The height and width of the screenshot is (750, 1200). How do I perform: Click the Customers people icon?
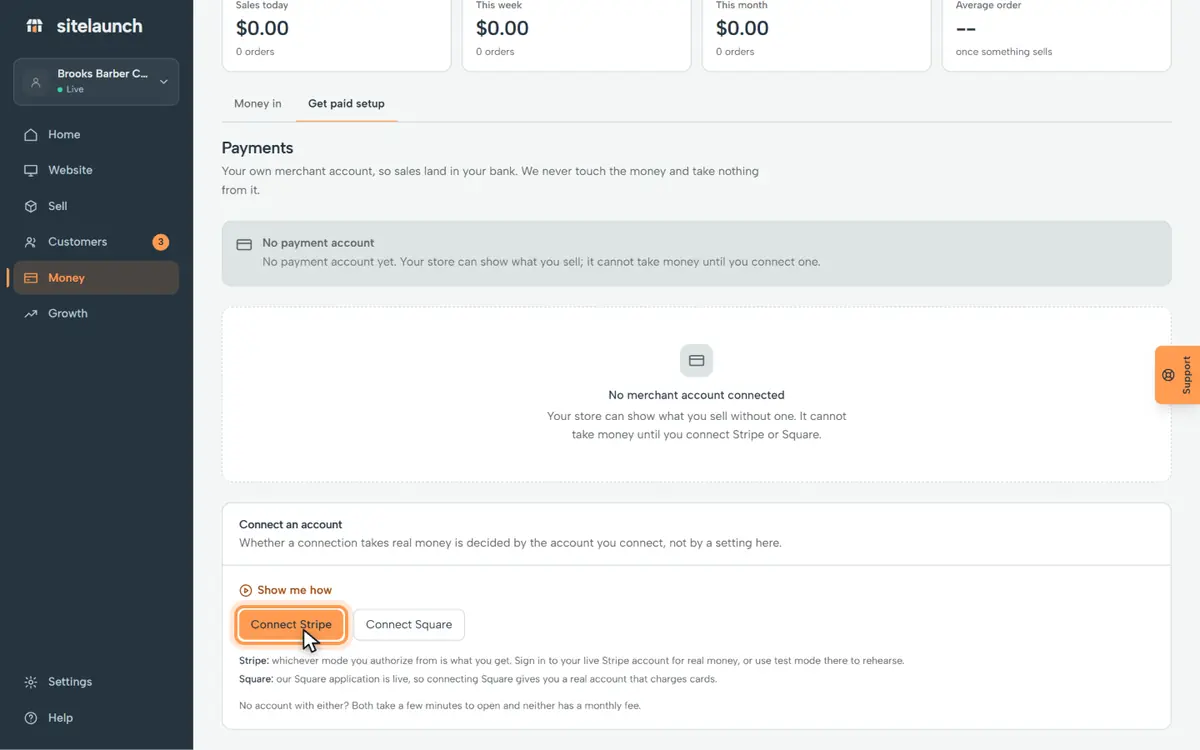click(x=31, y=242)
